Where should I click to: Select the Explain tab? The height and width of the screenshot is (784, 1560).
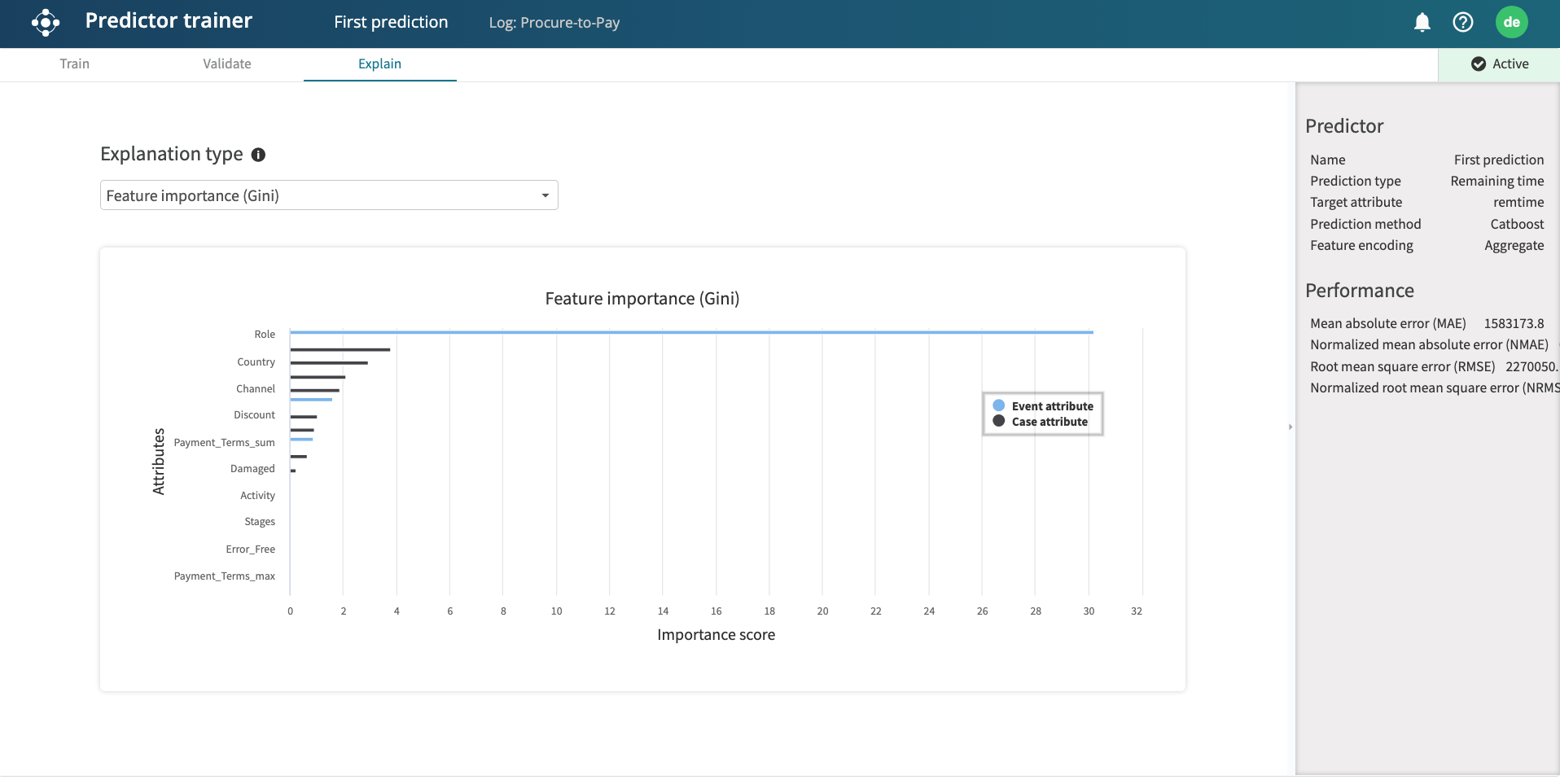click(x=379, y=64)
